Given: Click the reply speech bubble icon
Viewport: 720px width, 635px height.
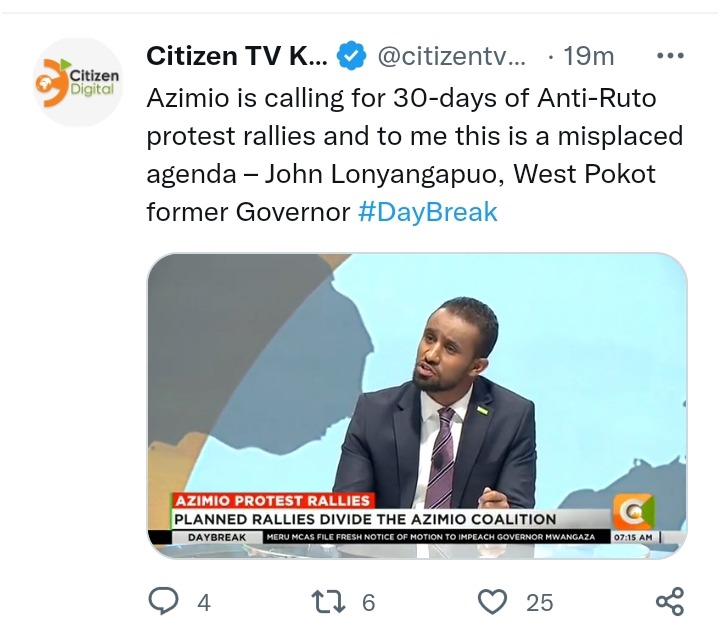Looking at the screenshot, I should coord(163,601).
